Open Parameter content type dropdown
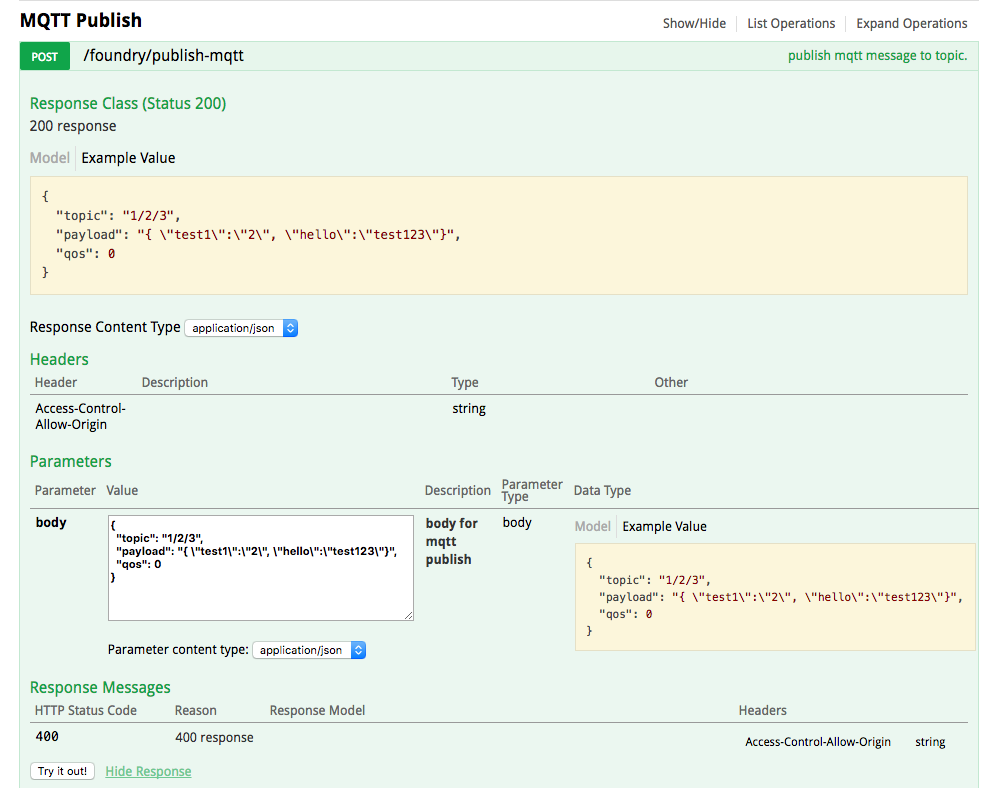989x788 pixels. click(309, 650)
